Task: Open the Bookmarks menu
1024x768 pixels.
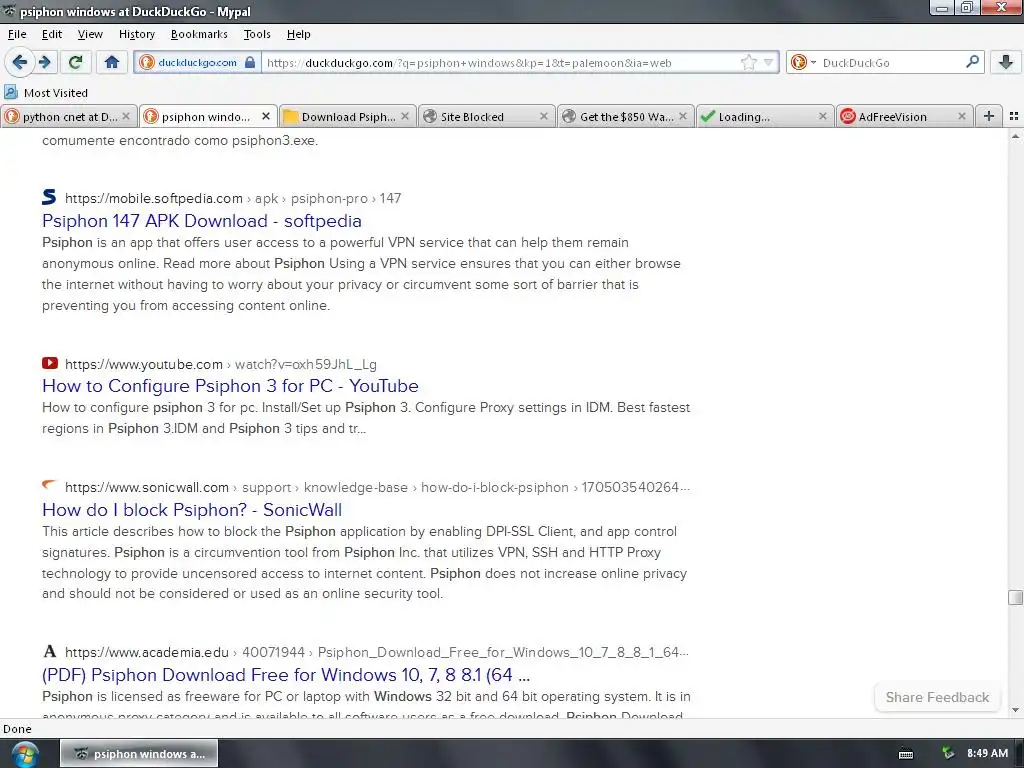Action: (199, 34)
